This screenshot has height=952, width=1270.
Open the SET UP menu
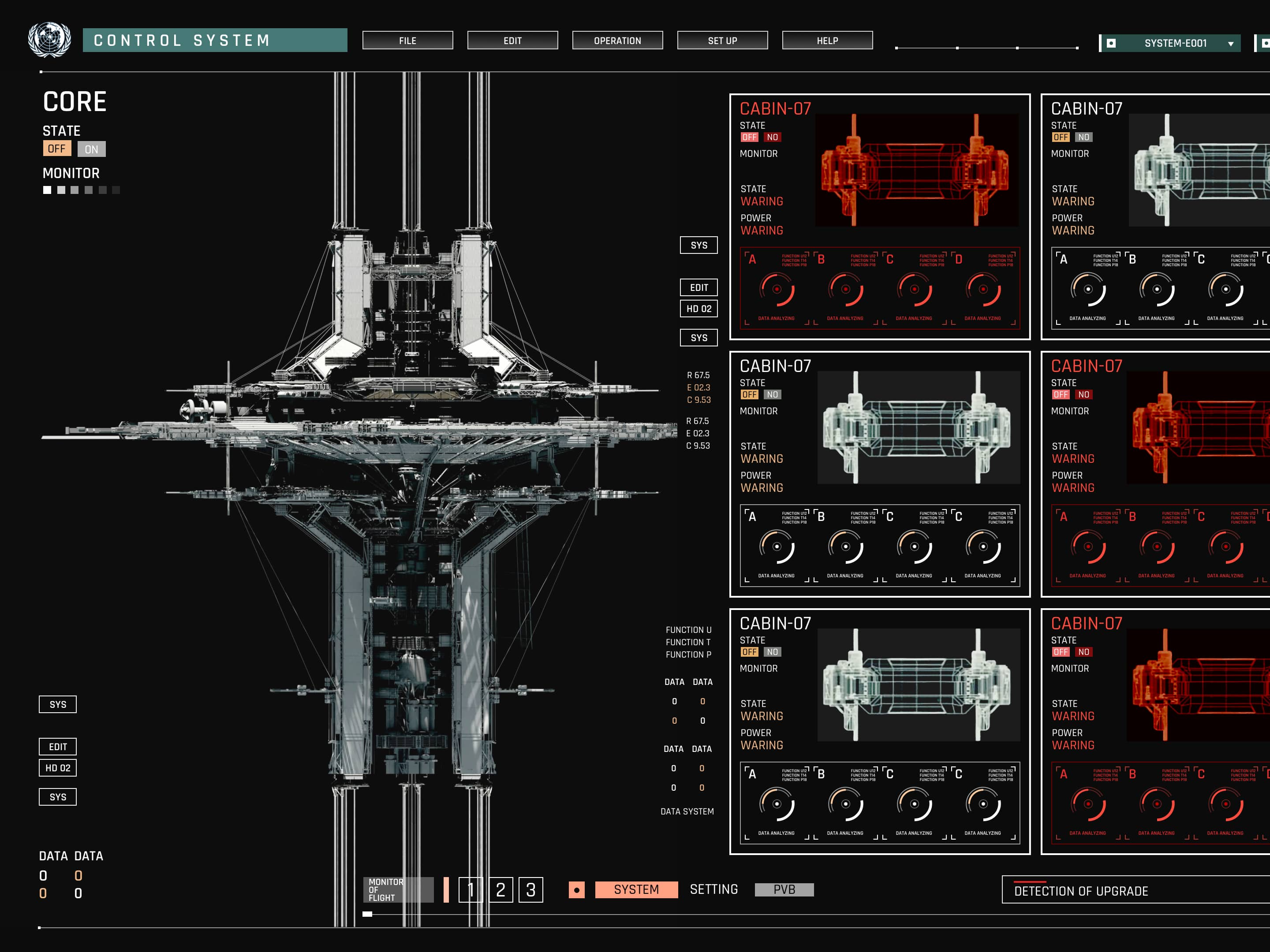[722, 41]
